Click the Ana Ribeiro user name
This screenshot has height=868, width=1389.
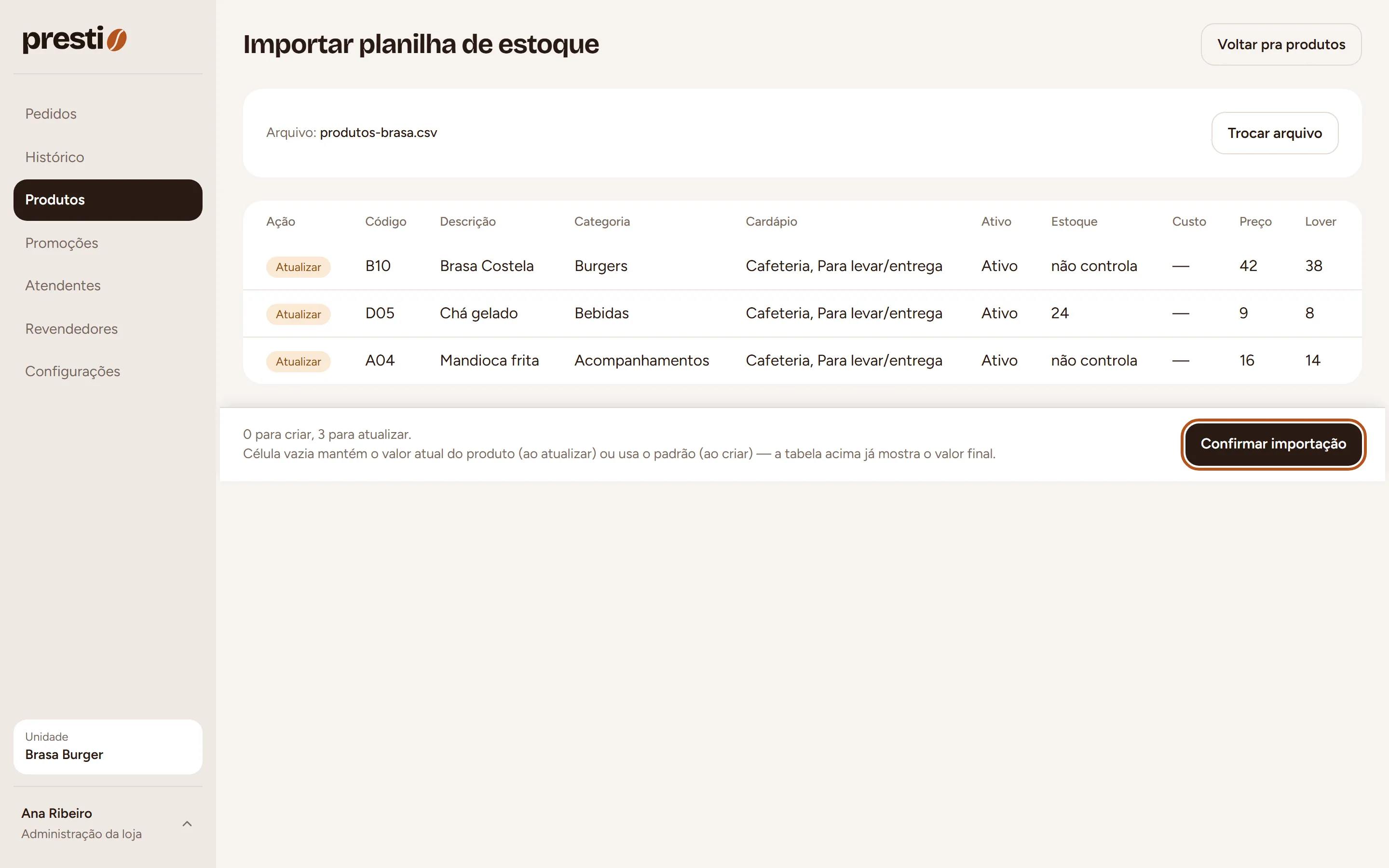tap(56, 813)
